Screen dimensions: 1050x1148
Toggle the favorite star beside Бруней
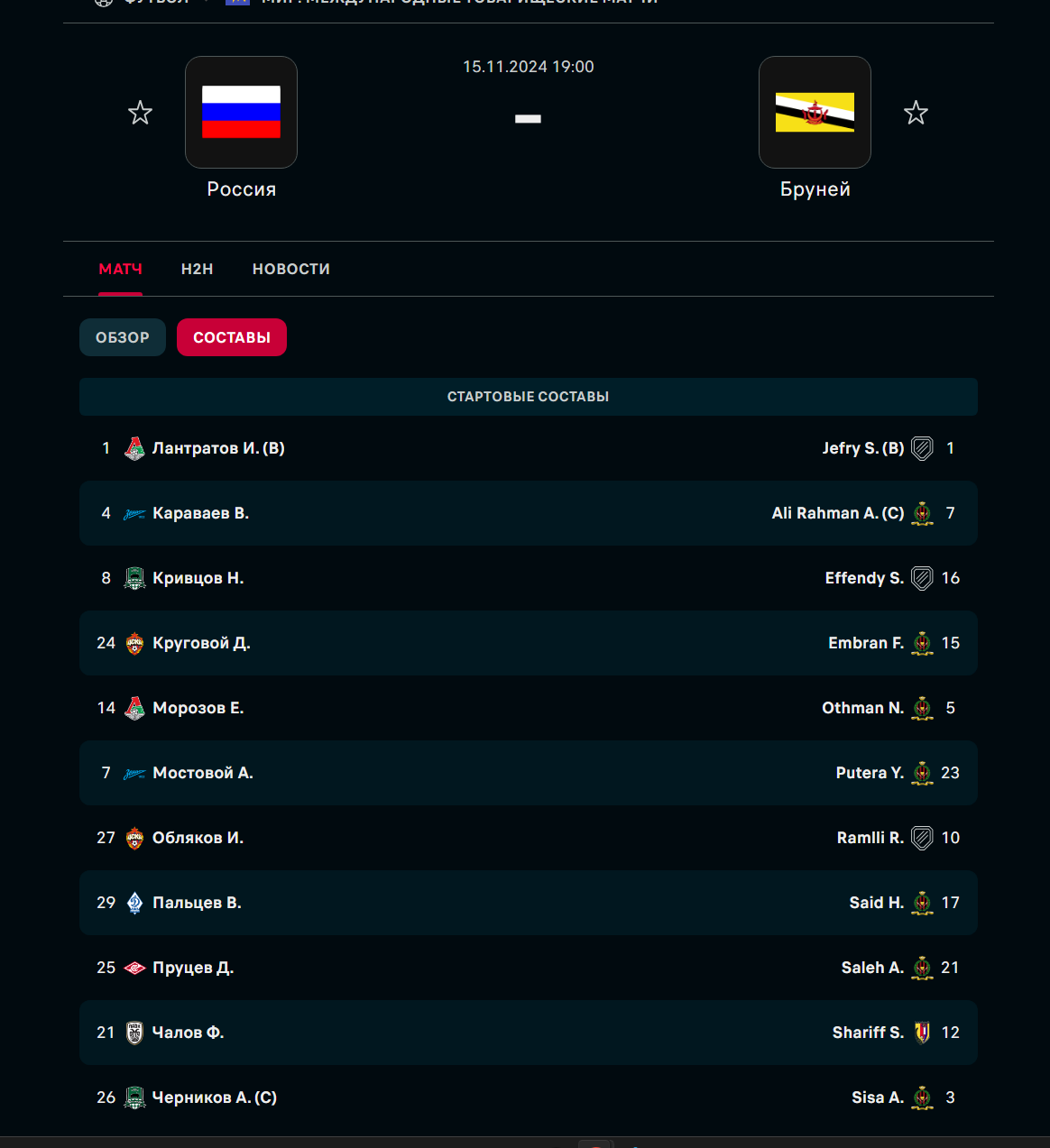[x=916, y=113]
